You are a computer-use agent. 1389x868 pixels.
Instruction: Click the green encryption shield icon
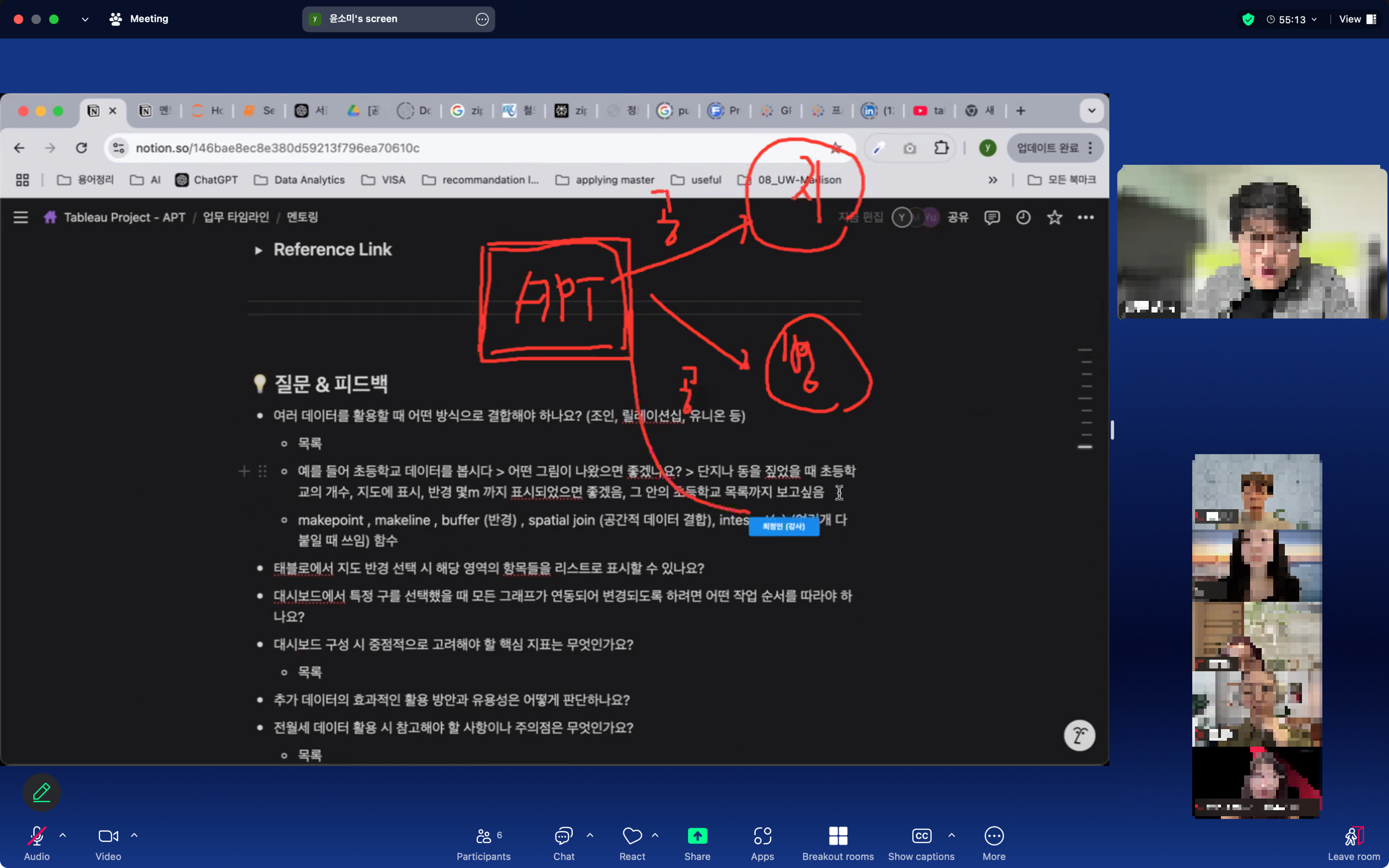click(x=1248, y=19)
